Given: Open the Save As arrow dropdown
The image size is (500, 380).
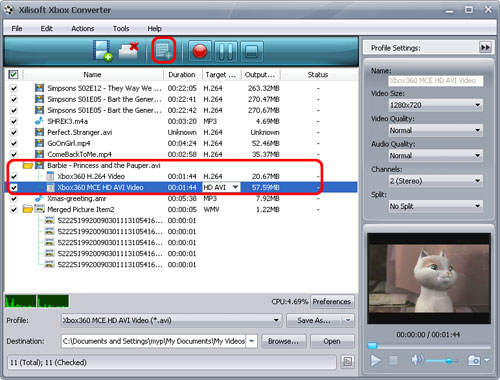Looking at the screenshot, I should click(348, 320).
